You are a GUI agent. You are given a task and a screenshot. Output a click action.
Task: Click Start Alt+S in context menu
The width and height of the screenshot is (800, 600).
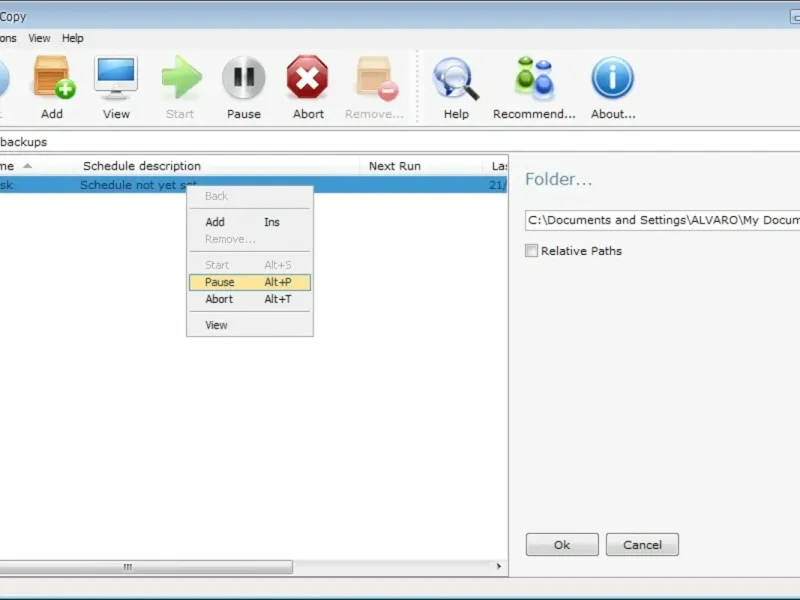point(249,265)
